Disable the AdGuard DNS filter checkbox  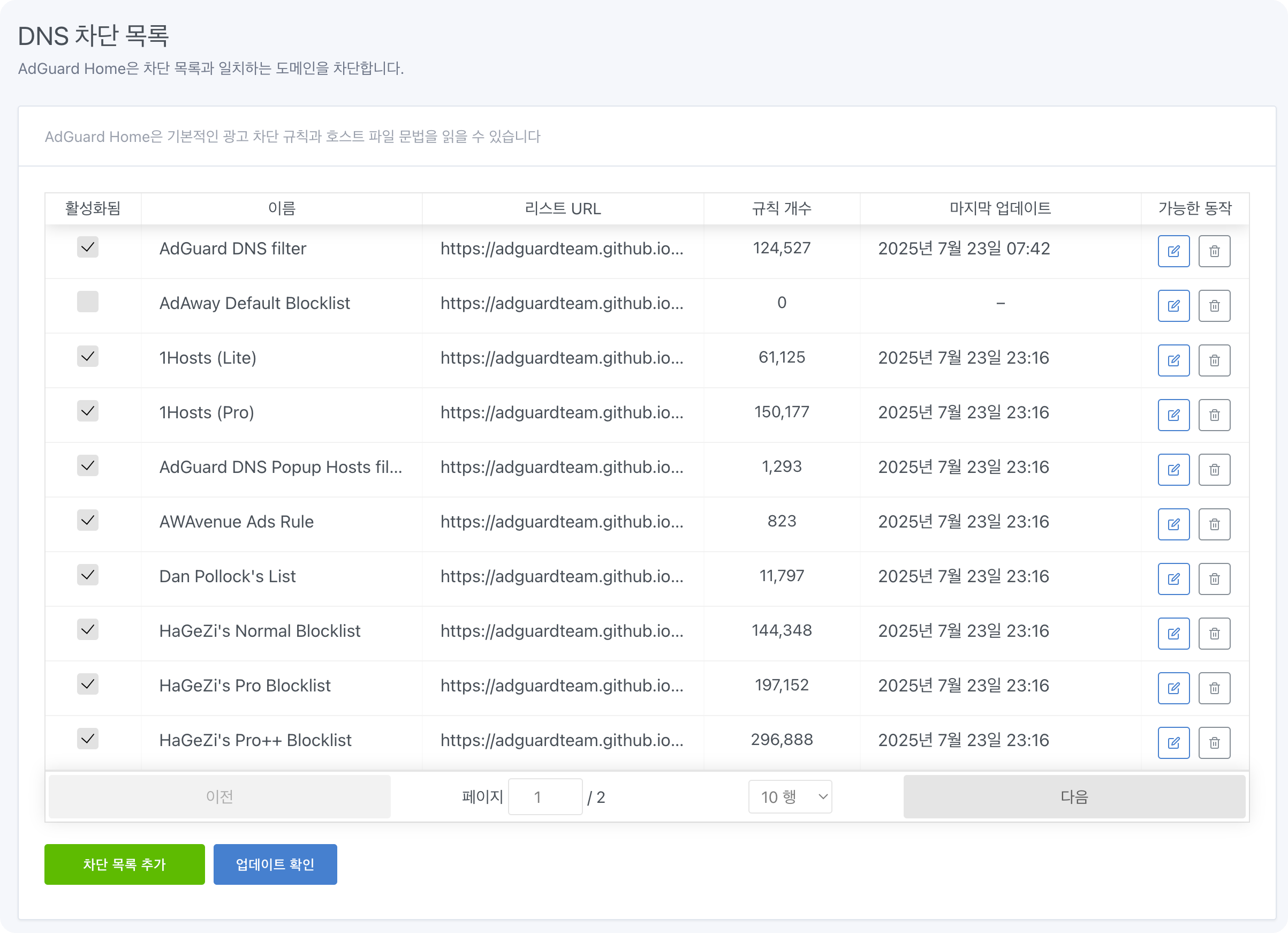point(87,247)
